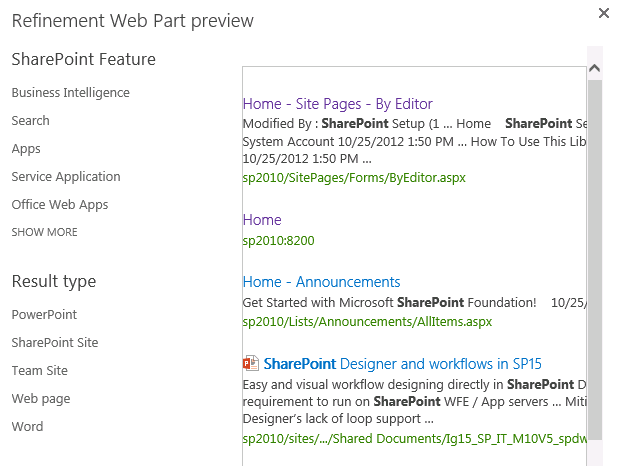Screen dimensions: 619x466
Task: Click the 'System Account 10/25/2012 1:50 PM' snippet line
Action: pyautogui.click(x=415, y=141)
